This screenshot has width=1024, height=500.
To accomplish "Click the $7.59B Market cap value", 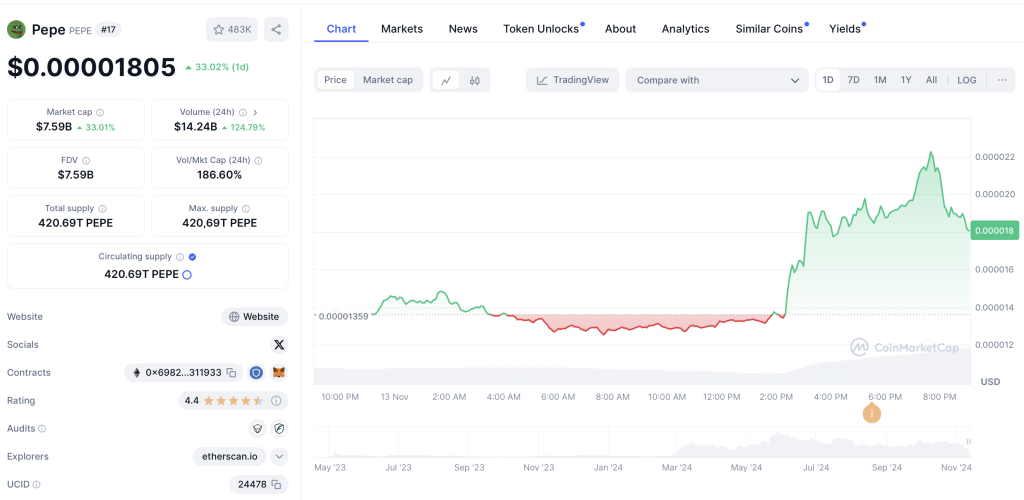I will pos(54,127).
